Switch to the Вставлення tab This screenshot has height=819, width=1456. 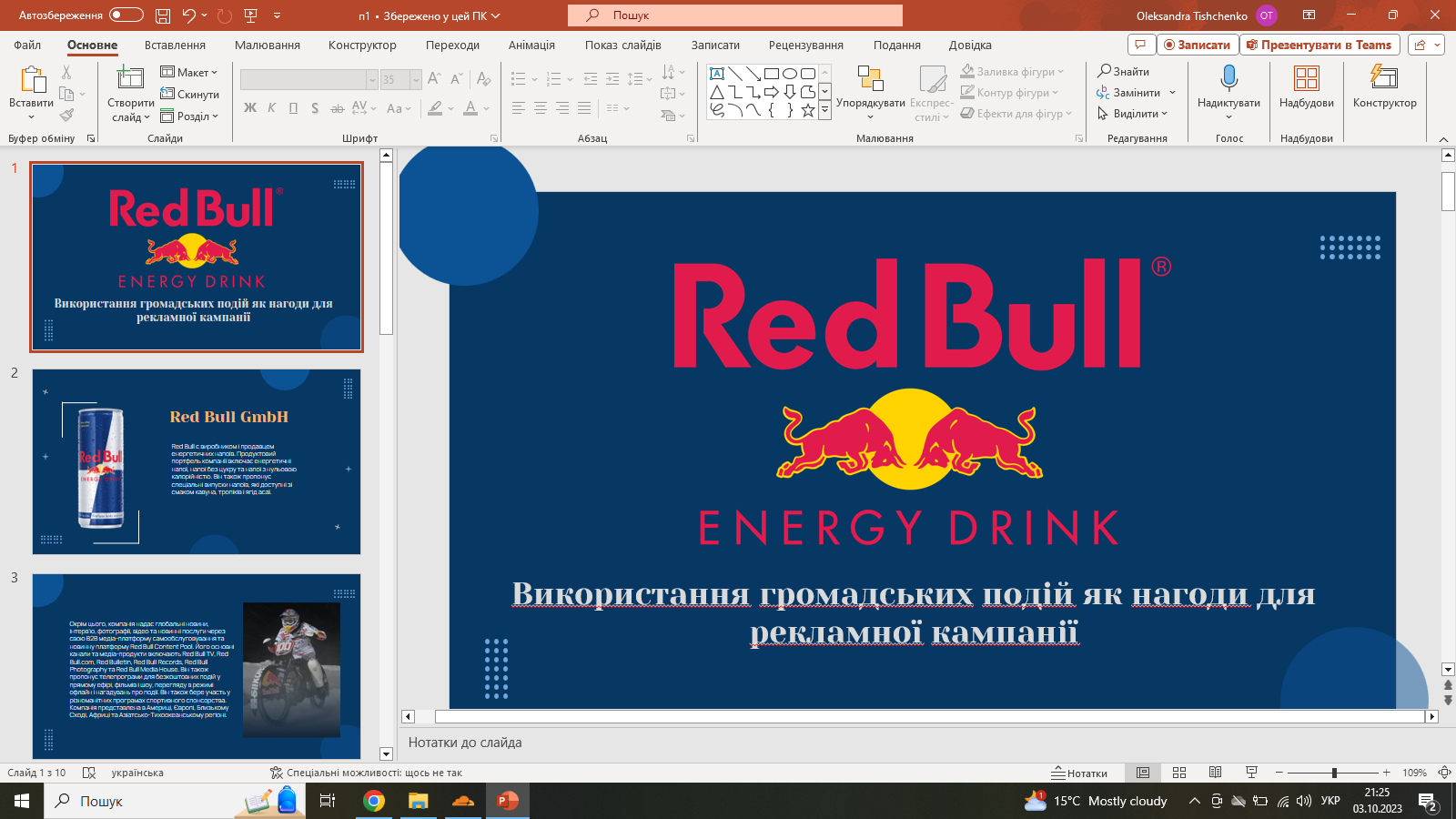(175, 45)
